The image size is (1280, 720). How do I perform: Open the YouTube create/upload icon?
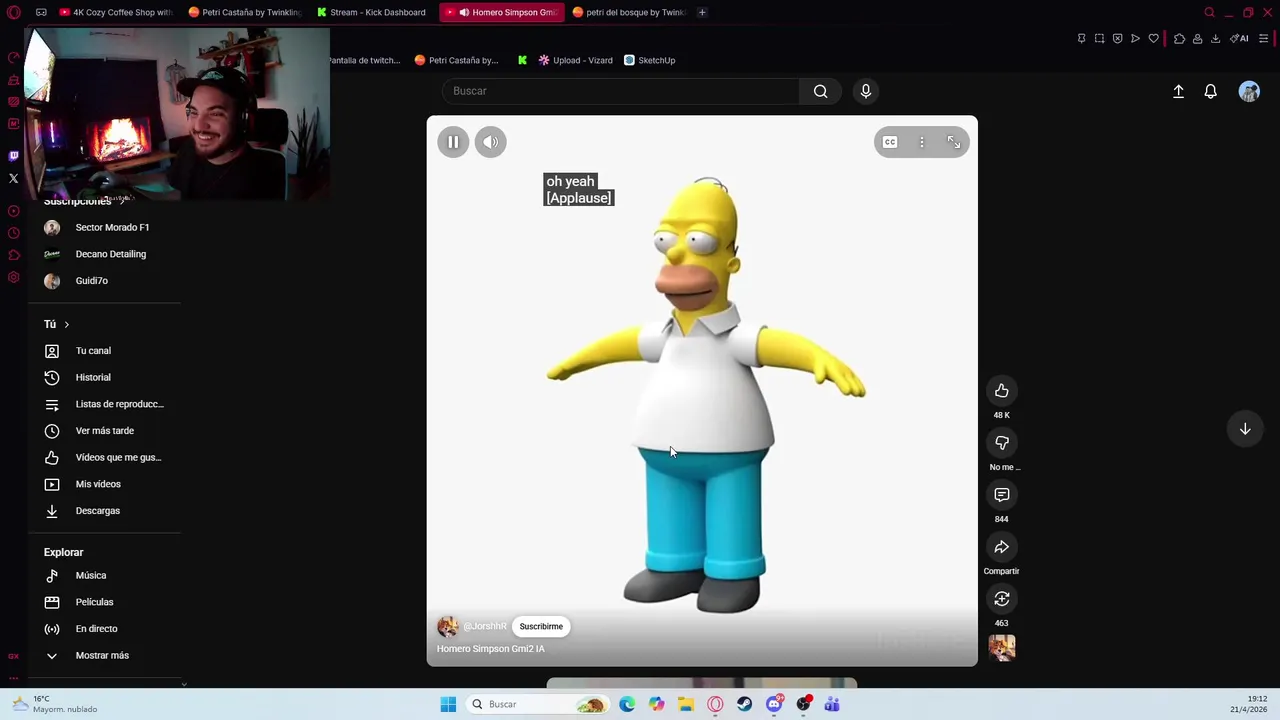pos(1179,91)
